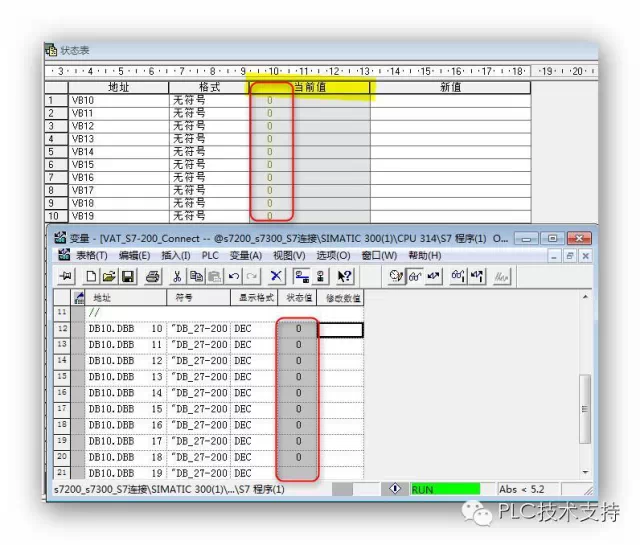
Task: Click the trigger settings clock icon
Action: tap(396, 276)
